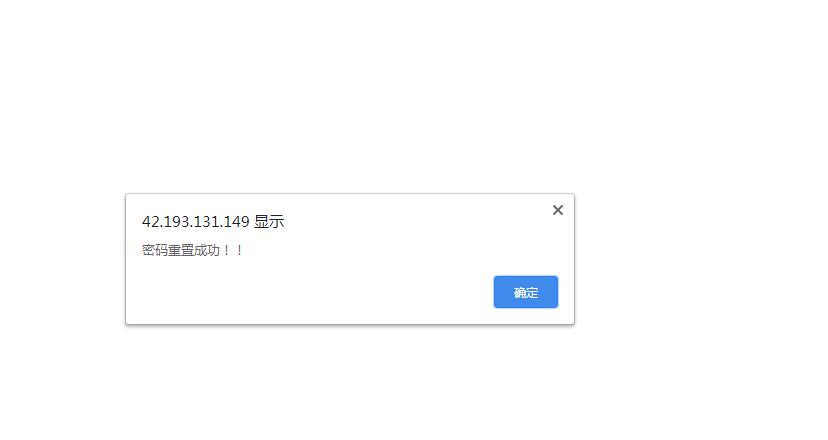Viewport: 828px width, 440px height.
Task: Confirm the password reset success alert
Action: [525, 292]
